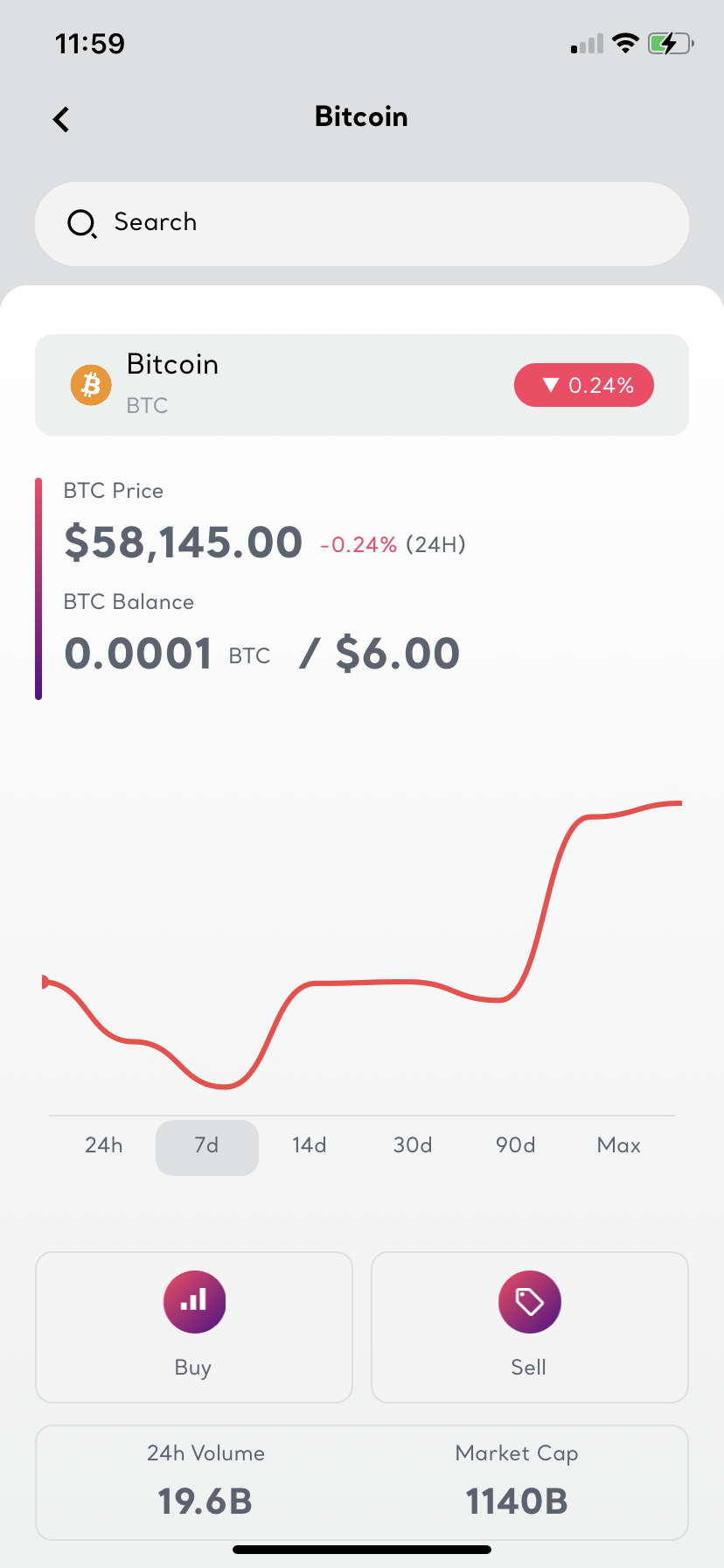Tap the Wi-Fi status icon

click(x=625, y=43)
